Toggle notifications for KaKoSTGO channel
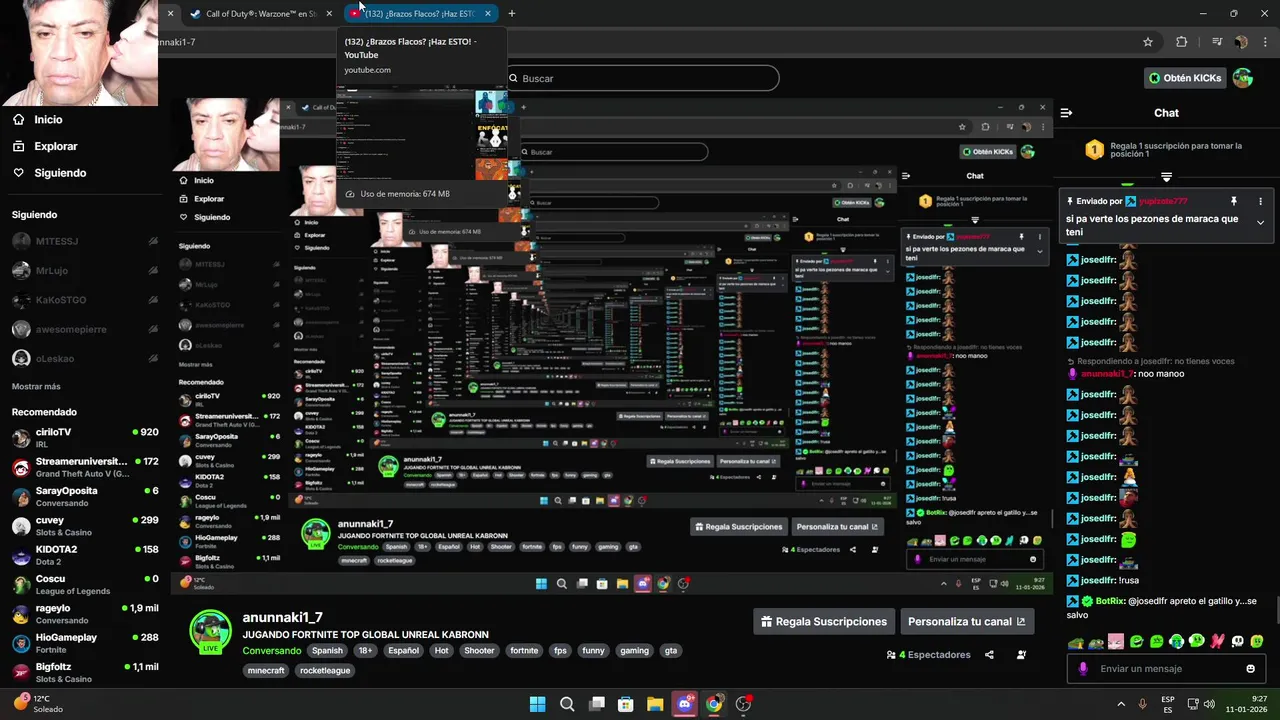Image resolution: width=1280 pixels, height=720 pixels. tap(153, 299)
